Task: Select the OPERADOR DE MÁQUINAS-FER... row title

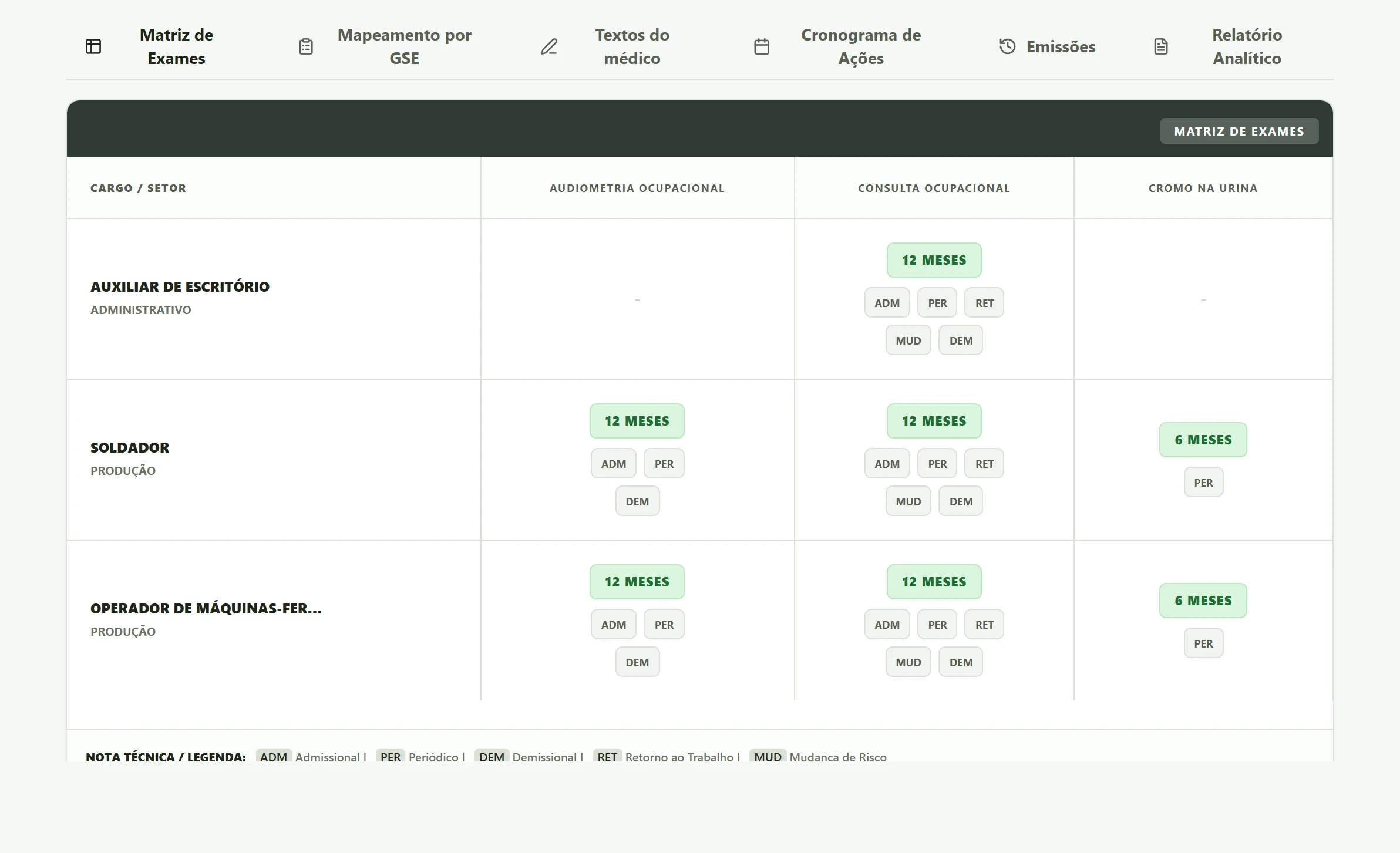Action: [x=206, y=608]
